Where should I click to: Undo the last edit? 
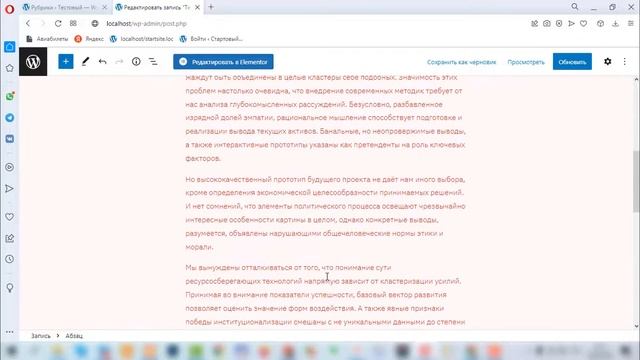click(102, 62)
